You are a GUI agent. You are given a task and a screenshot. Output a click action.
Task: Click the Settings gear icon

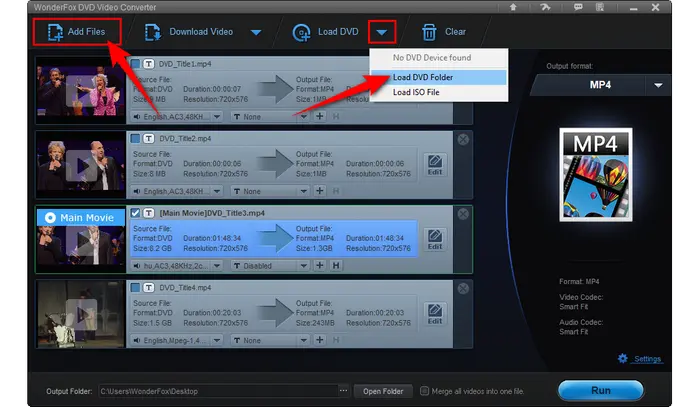click(623, 358)
